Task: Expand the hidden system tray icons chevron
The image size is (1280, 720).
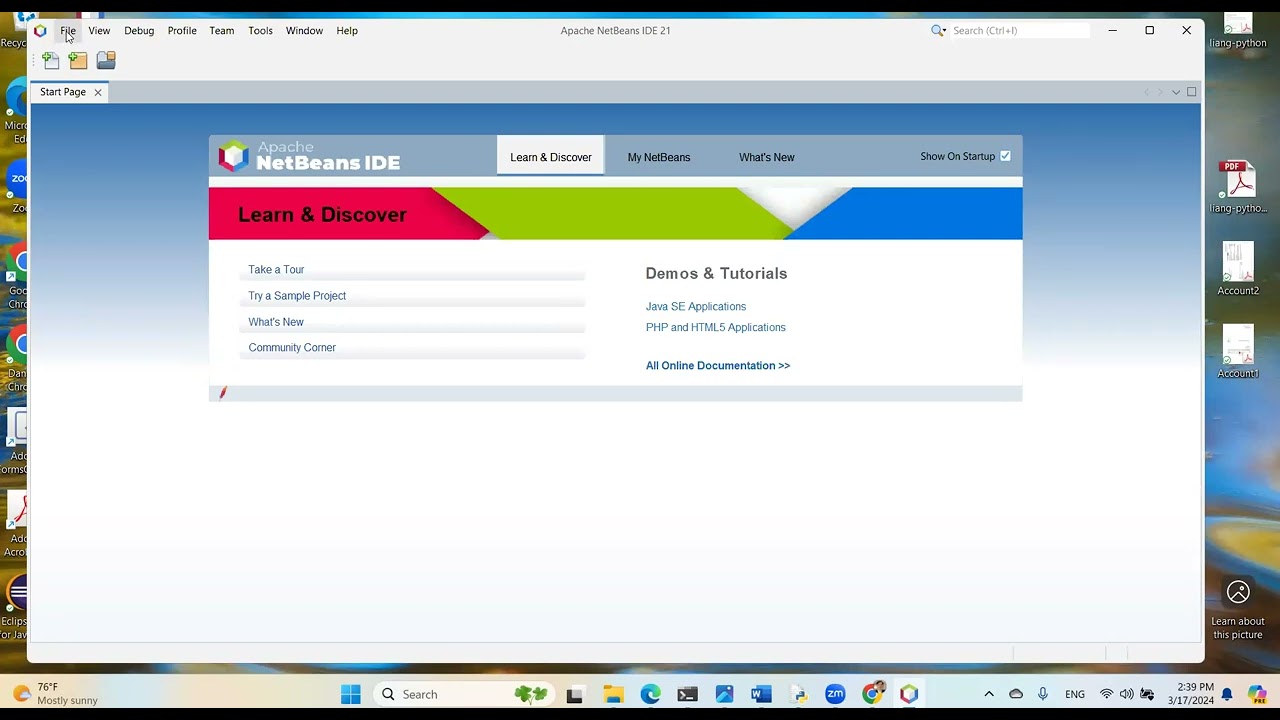Action: (989, 694)
